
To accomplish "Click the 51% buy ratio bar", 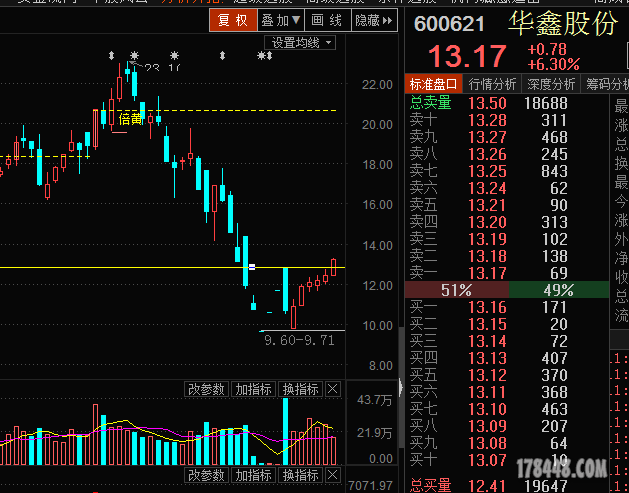I will (x=457, y=290).
